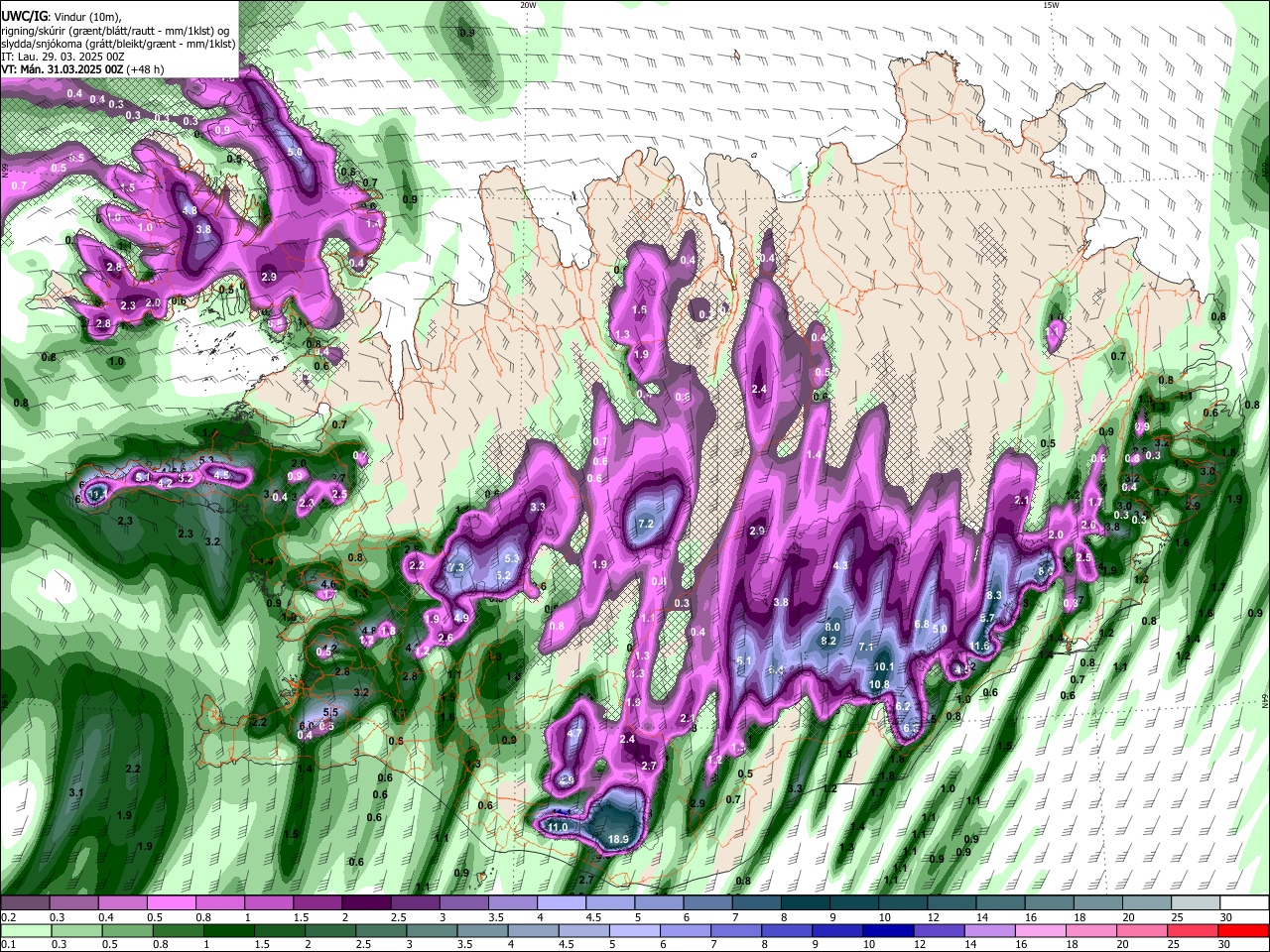Click the 8.3 snowfall value on map
Screen dimensions: 1270x952
coord(995,595)
